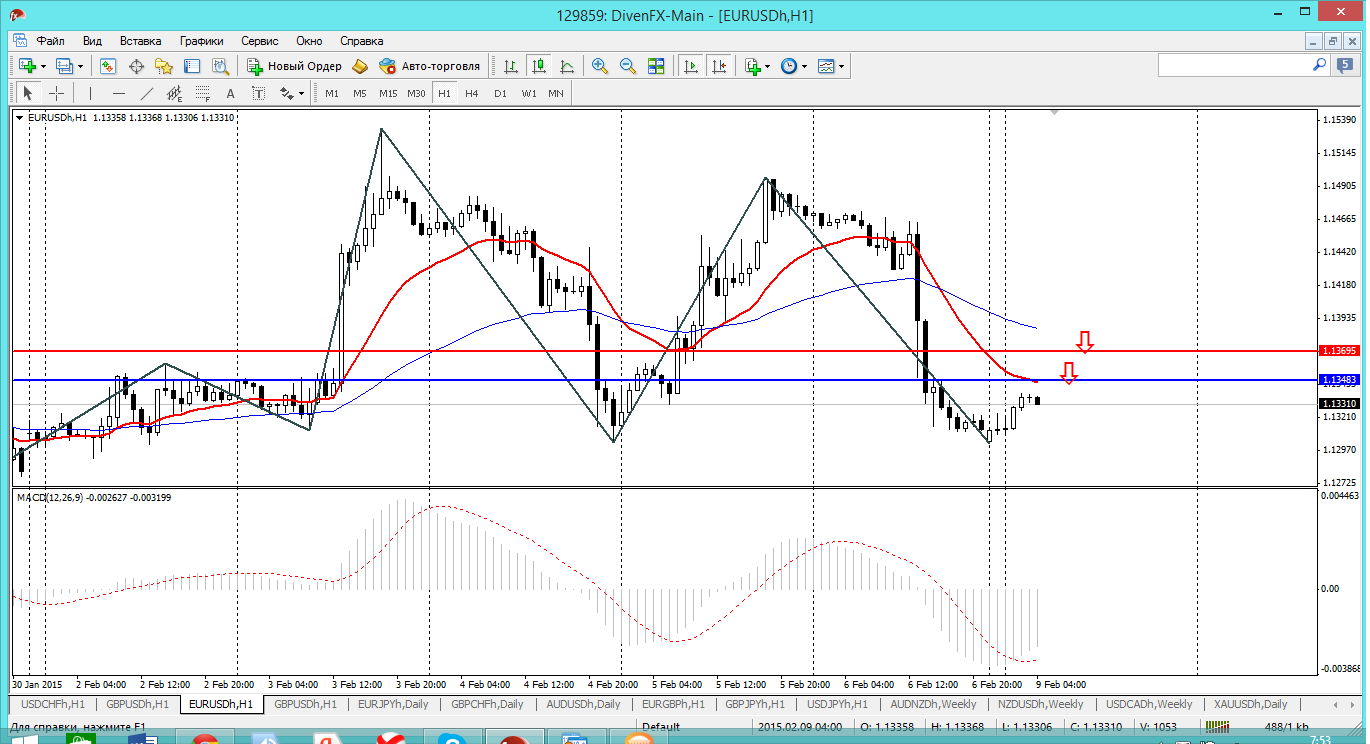Click the chart shift triangle marker
The height and width of the screenshot is (744, 1370).
(1054, 114)
